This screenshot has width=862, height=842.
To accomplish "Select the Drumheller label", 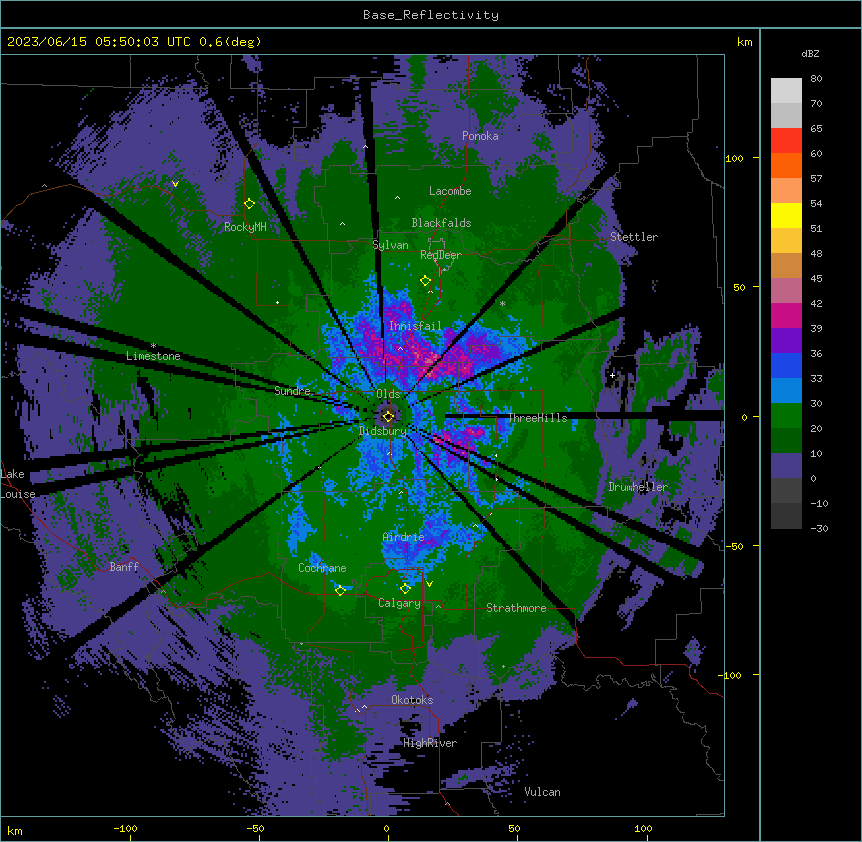I will [638, 487].
